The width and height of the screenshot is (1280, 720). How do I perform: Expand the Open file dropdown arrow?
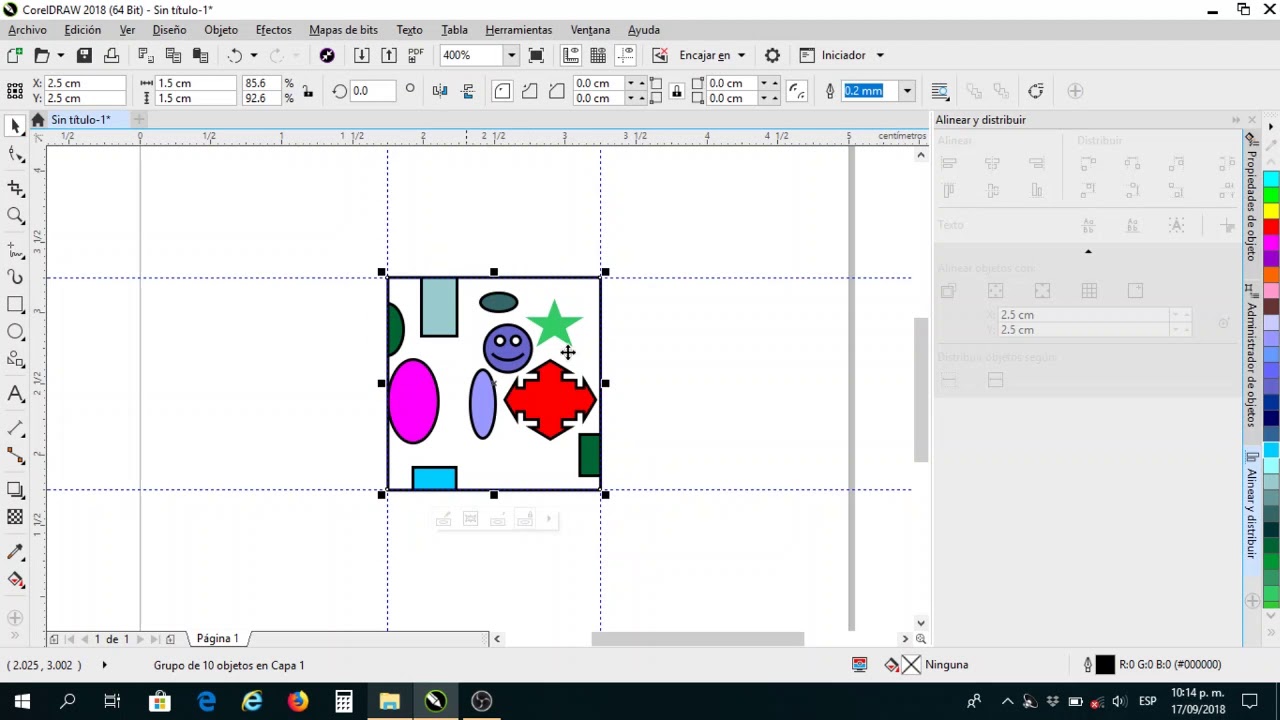pyautogui.click(x=60, y=55)
